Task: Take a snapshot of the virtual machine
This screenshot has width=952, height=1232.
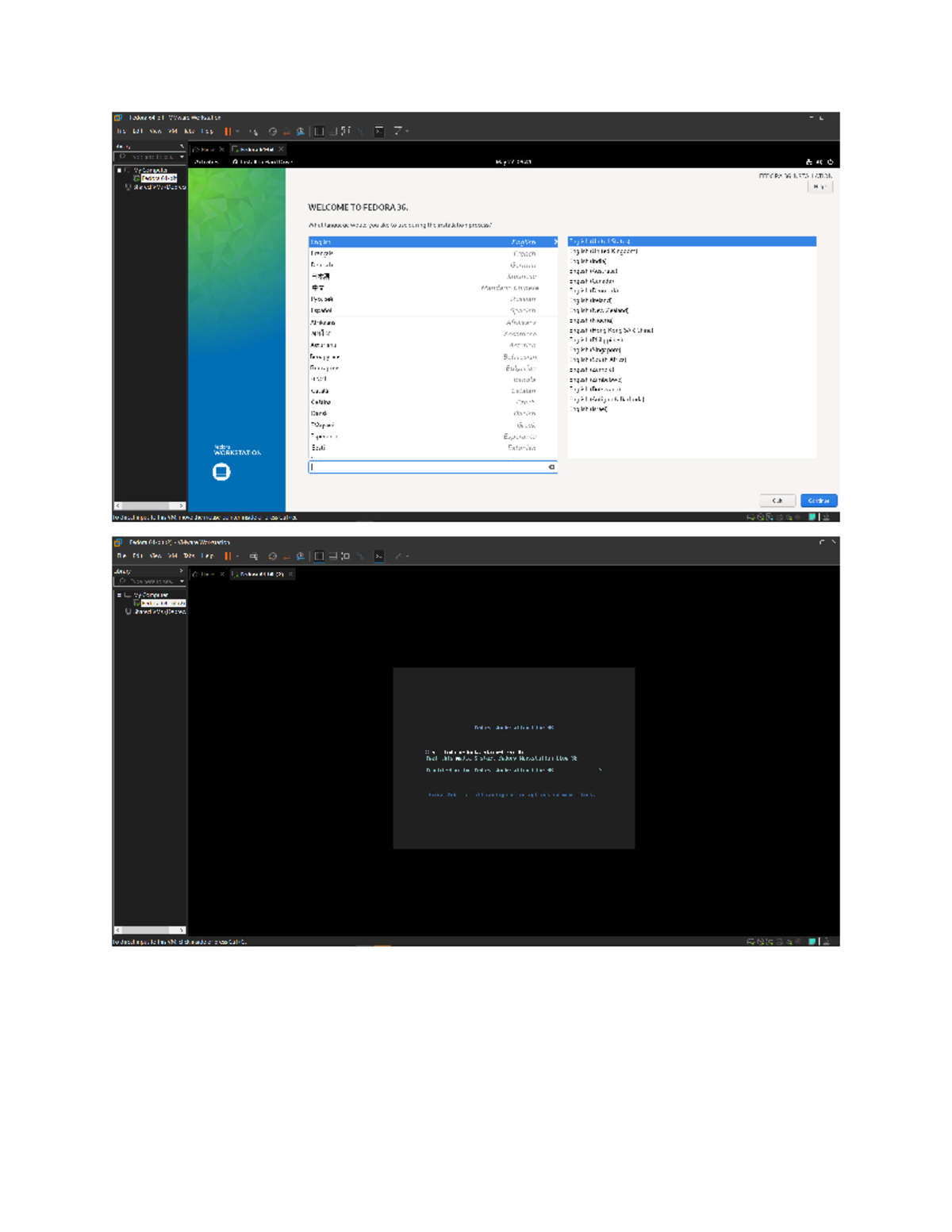Action: click(272, 132)
